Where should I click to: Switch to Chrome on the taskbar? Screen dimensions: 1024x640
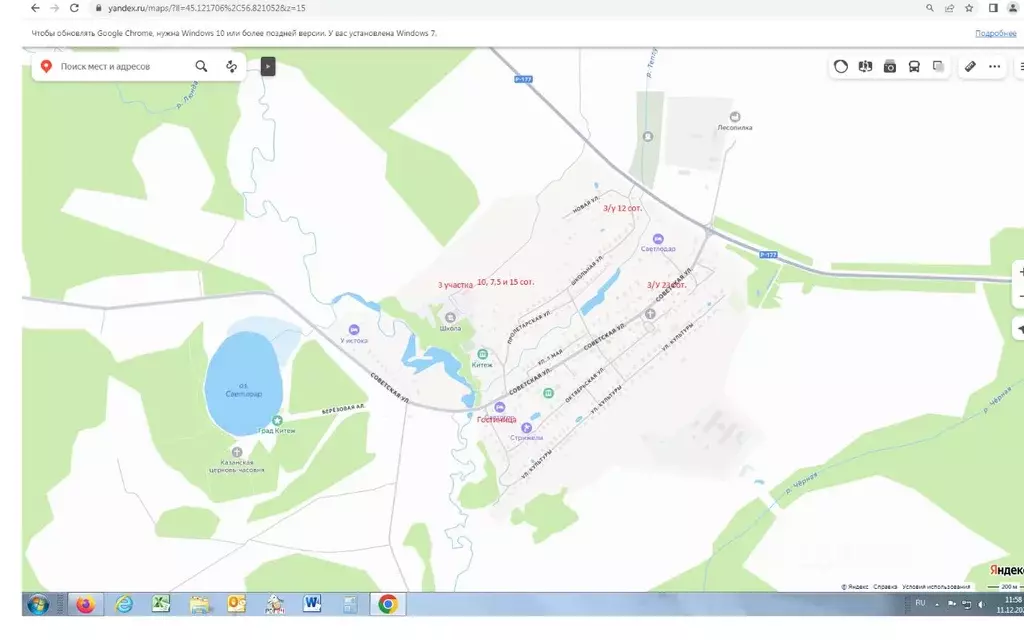pos(387,605)
